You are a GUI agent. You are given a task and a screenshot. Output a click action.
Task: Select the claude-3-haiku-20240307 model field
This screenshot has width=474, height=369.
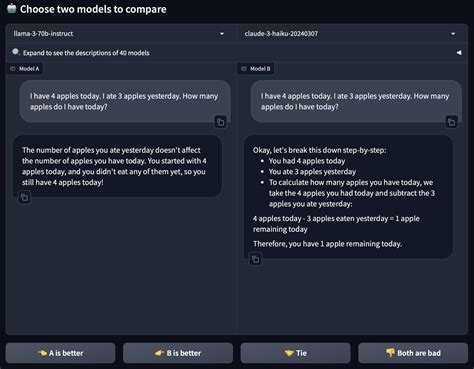(x=350, y=34)
